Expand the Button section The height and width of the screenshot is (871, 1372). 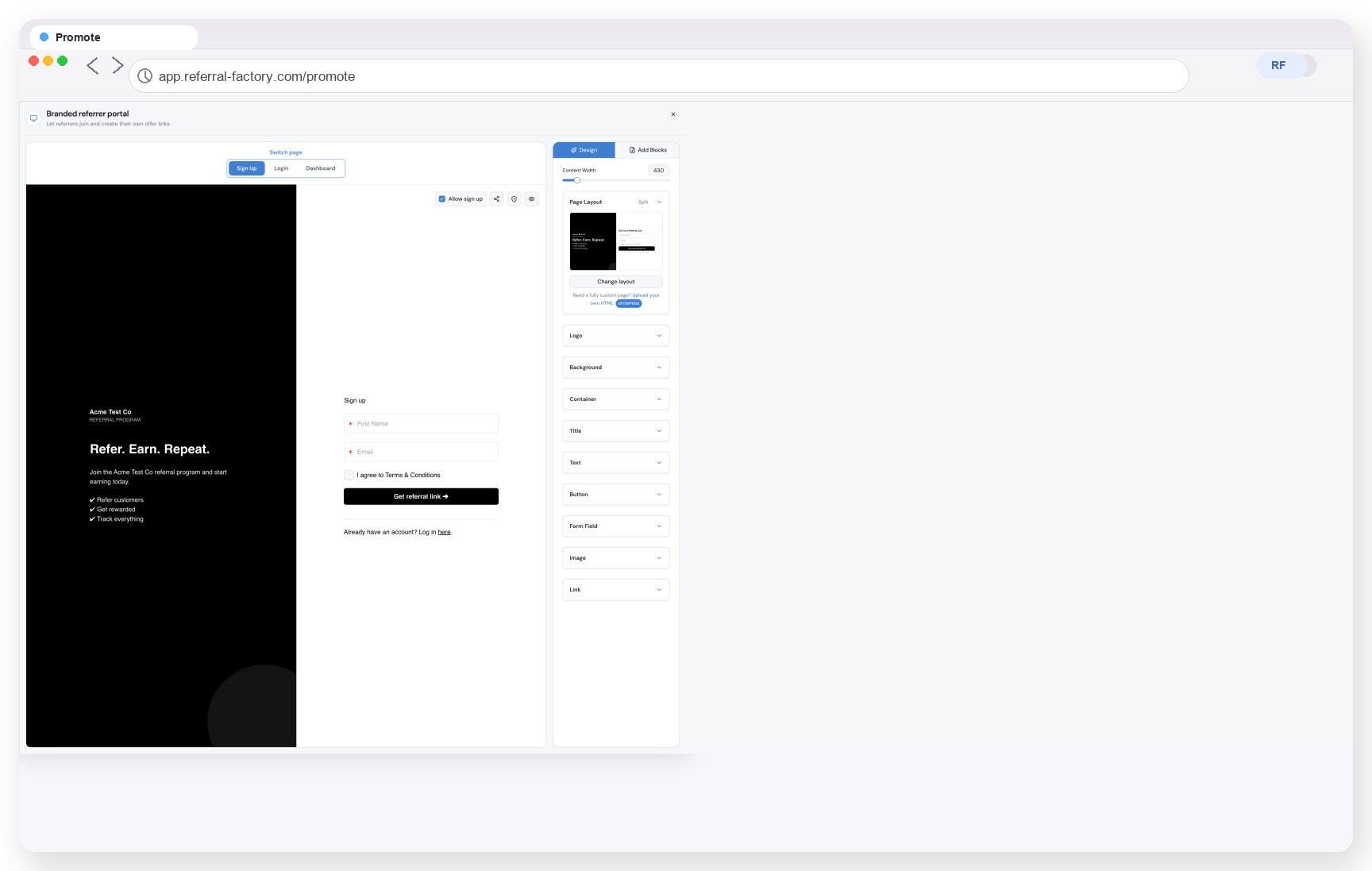616,495
